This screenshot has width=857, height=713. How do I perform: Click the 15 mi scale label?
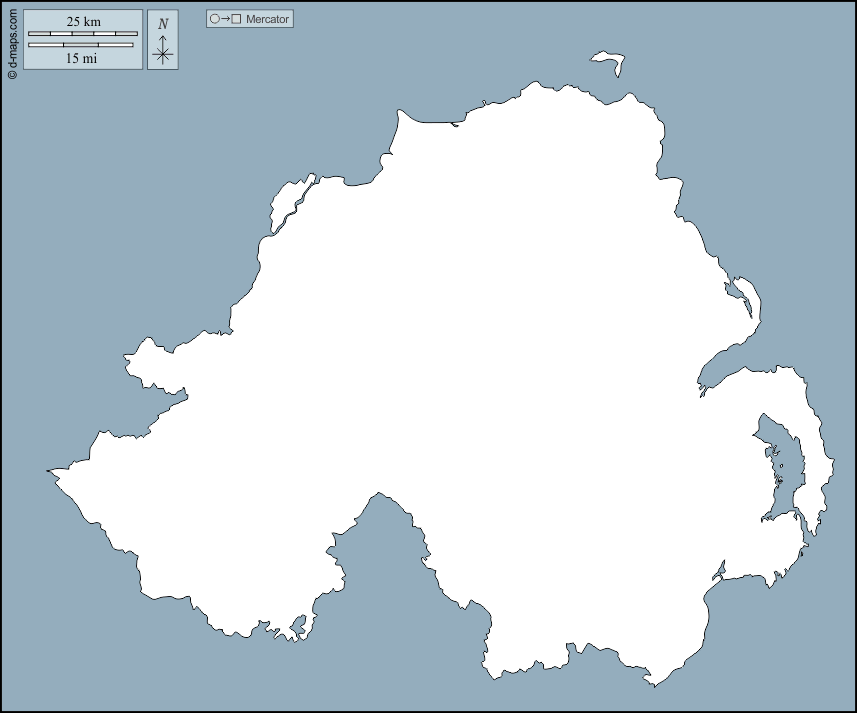(x=81, y=58)
